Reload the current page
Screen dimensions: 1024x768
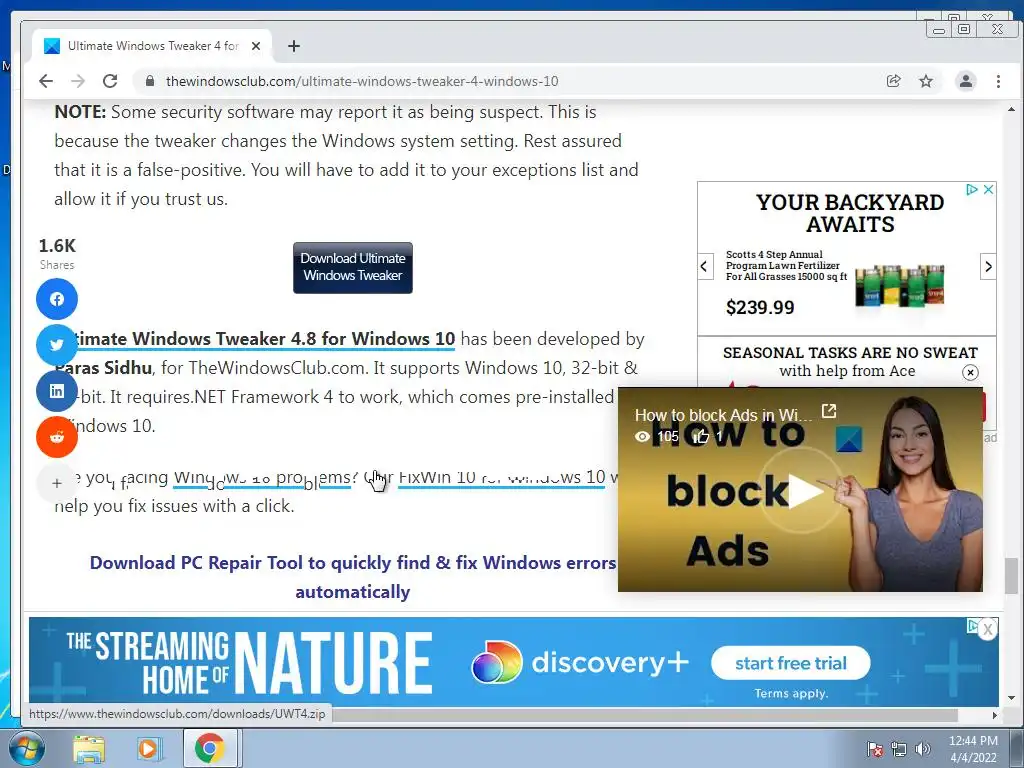pyautogui.click(x=110, y=81)
